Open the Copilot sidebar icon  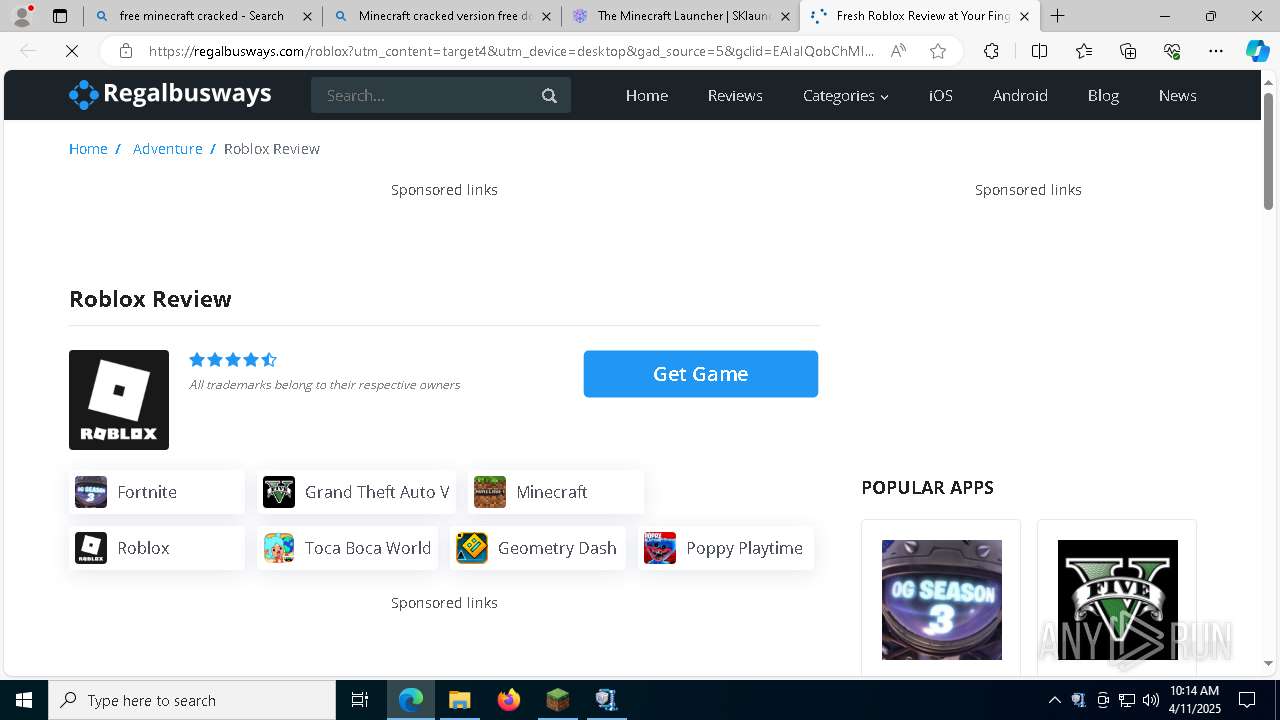coord(1257,51)
